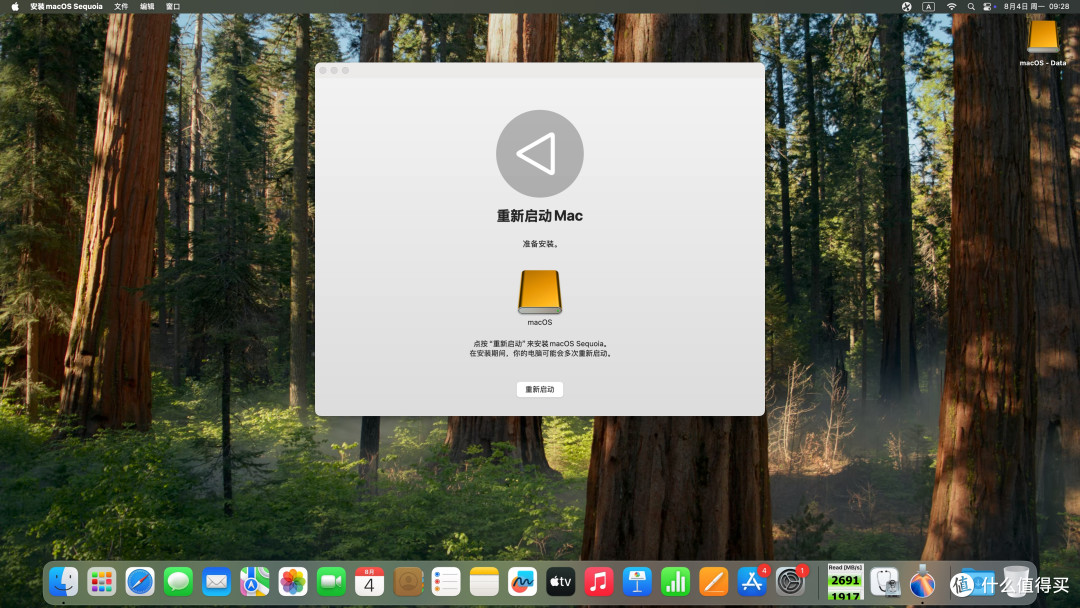The height and width of the screenshot is (608, 1080).
Task: Open the Read MB/s disk speed app
Action: tap(845, 582)
